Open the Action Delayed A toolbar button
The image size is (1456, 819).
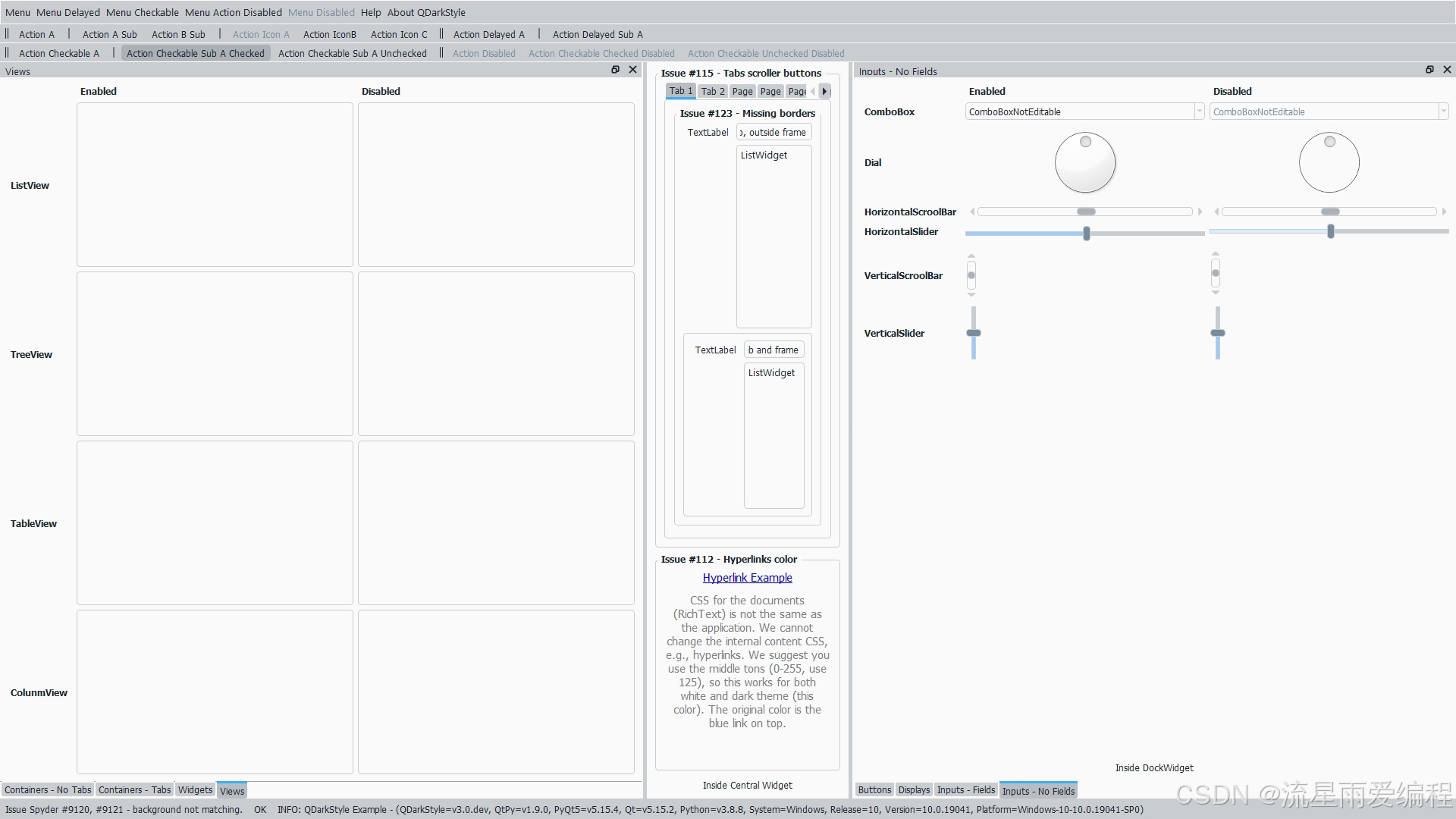click(x=488, y=34)
